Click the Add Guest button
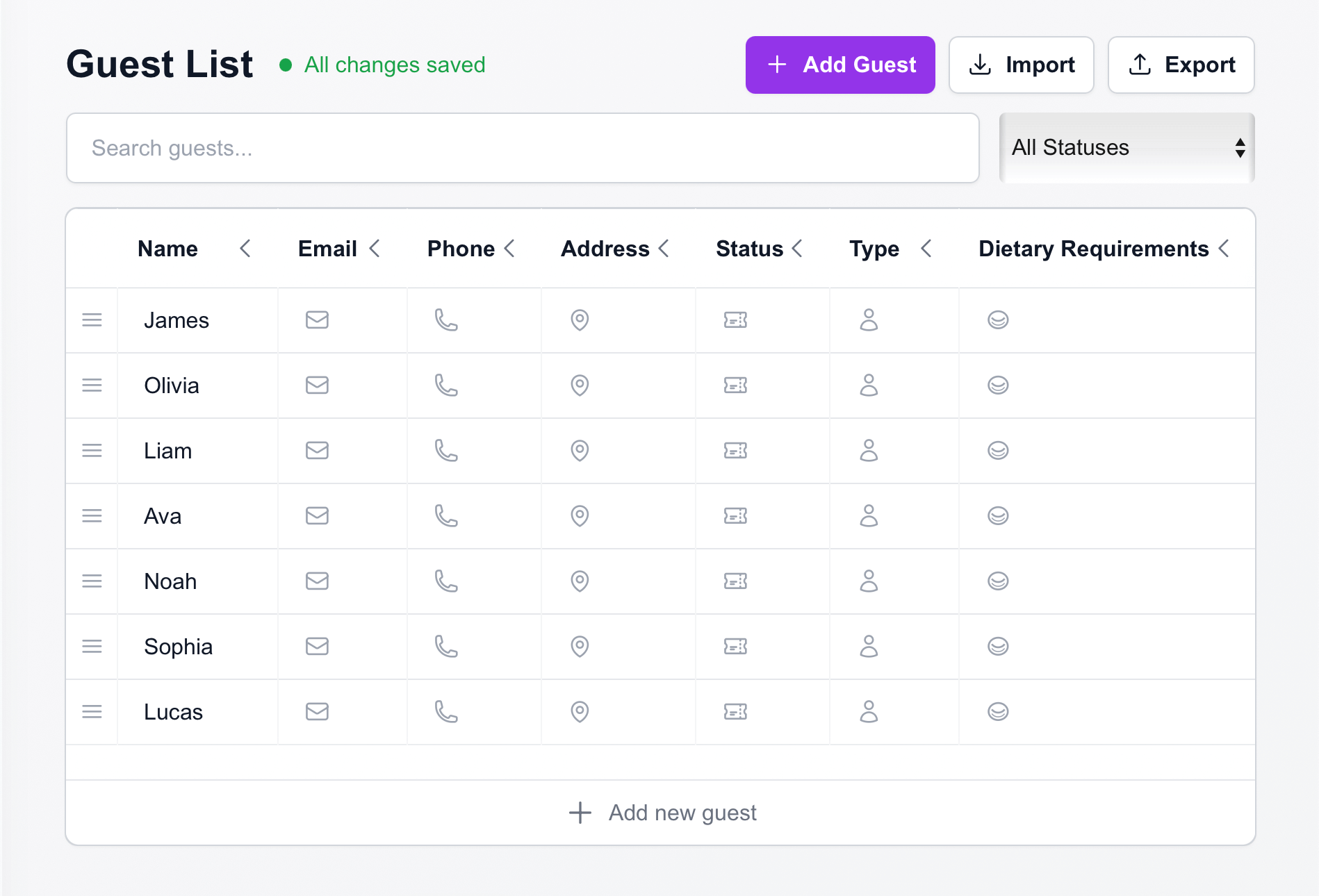The image size is (1319, 896). click(839, 65)
